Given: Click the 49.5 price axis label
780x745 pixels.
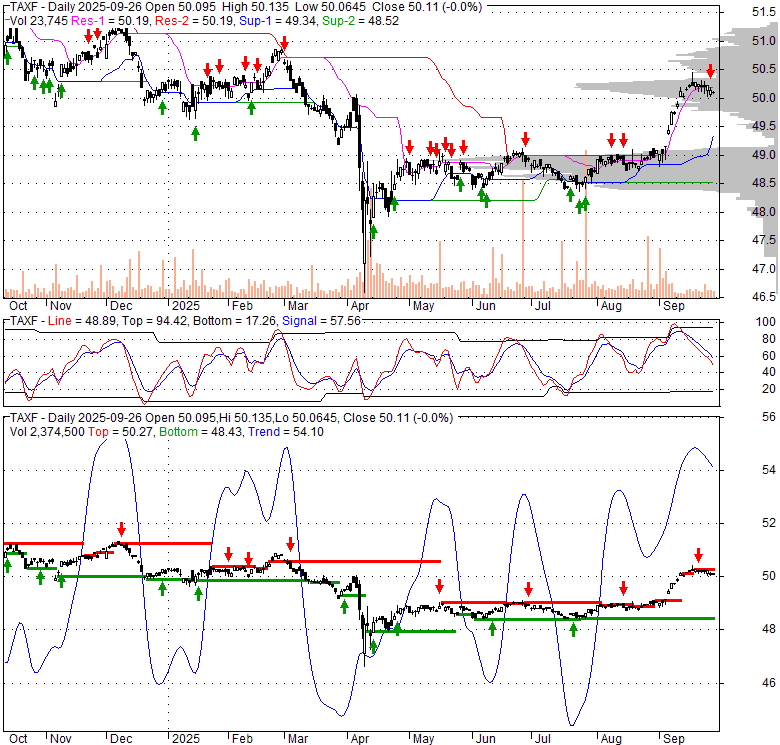Looking at the screenshot, I should point(764,126).
